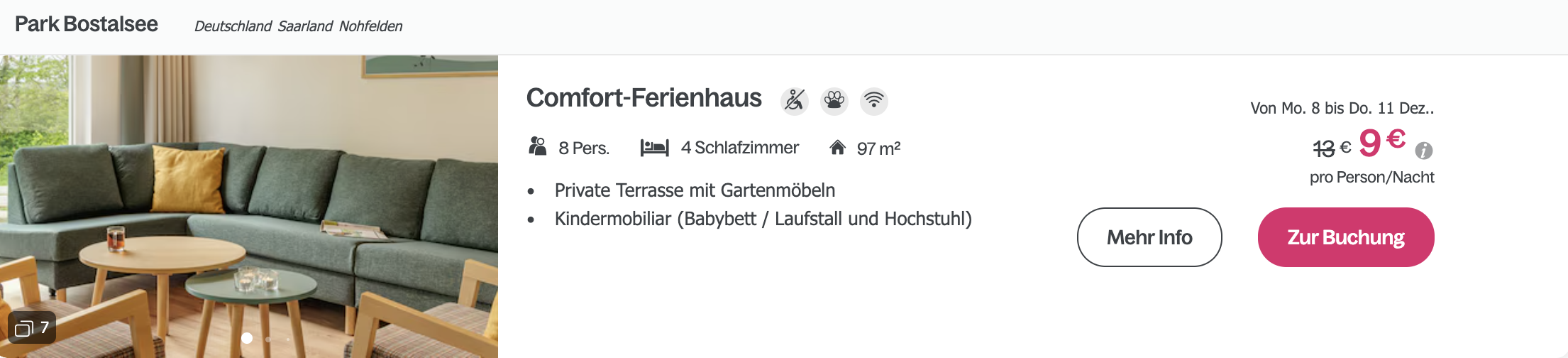
Task: Click the pets allowed paw icon
Action: 834,101
